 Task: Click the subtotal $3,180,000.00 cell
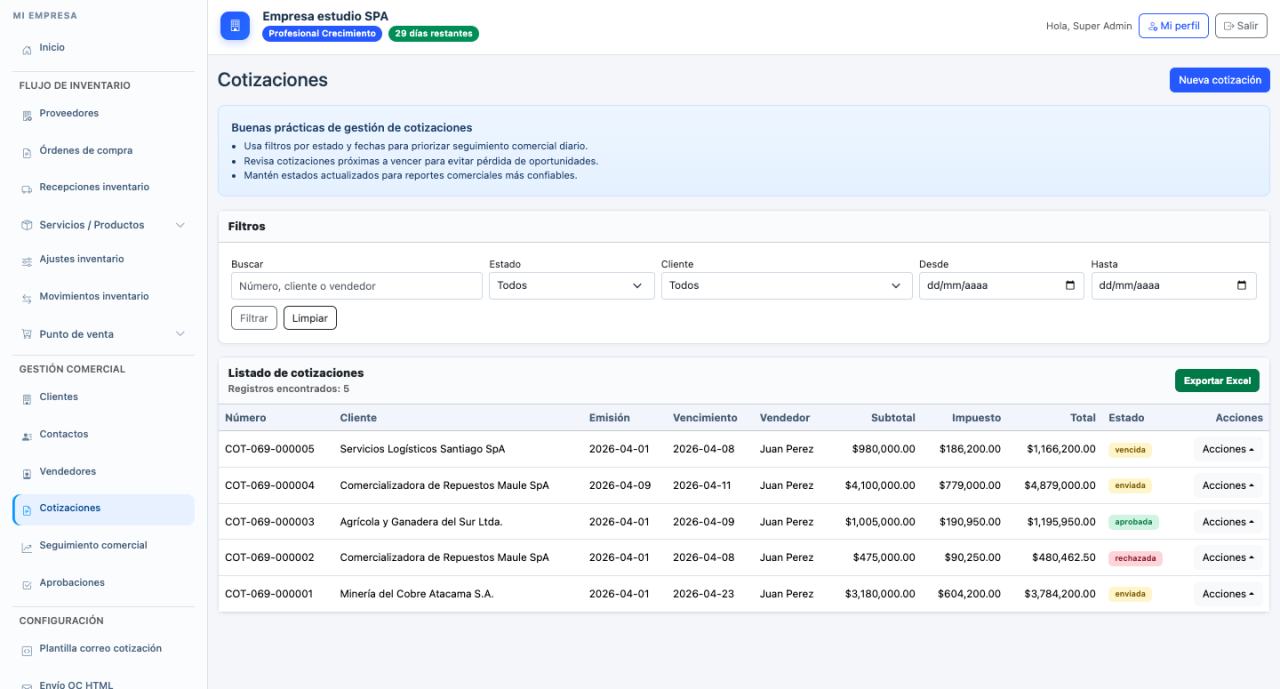pyautogui.click(x=880, y=594)
